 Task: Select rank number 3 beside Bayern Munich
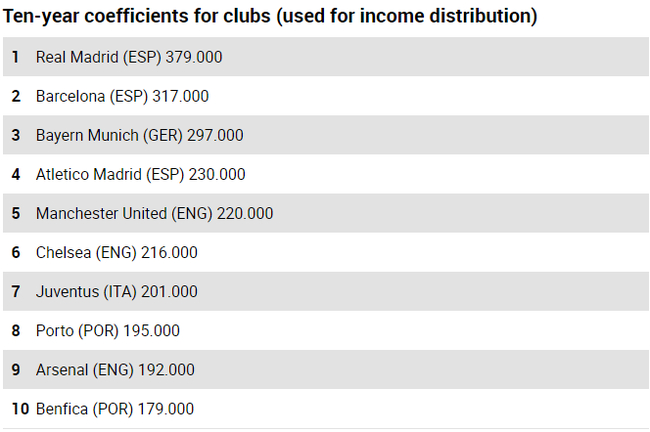(x=15, y=135)
